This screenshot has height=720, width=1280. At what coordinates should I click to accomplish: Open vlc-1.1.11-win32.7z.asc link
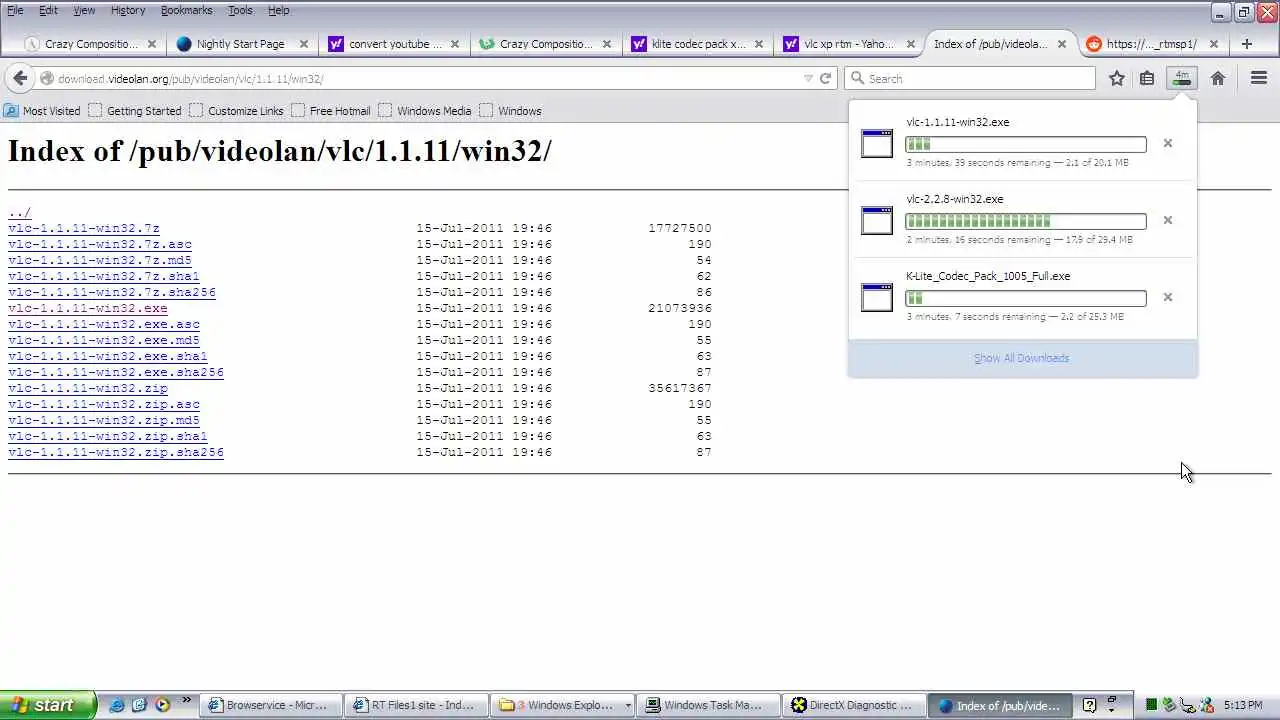click(x=100, y=244)
